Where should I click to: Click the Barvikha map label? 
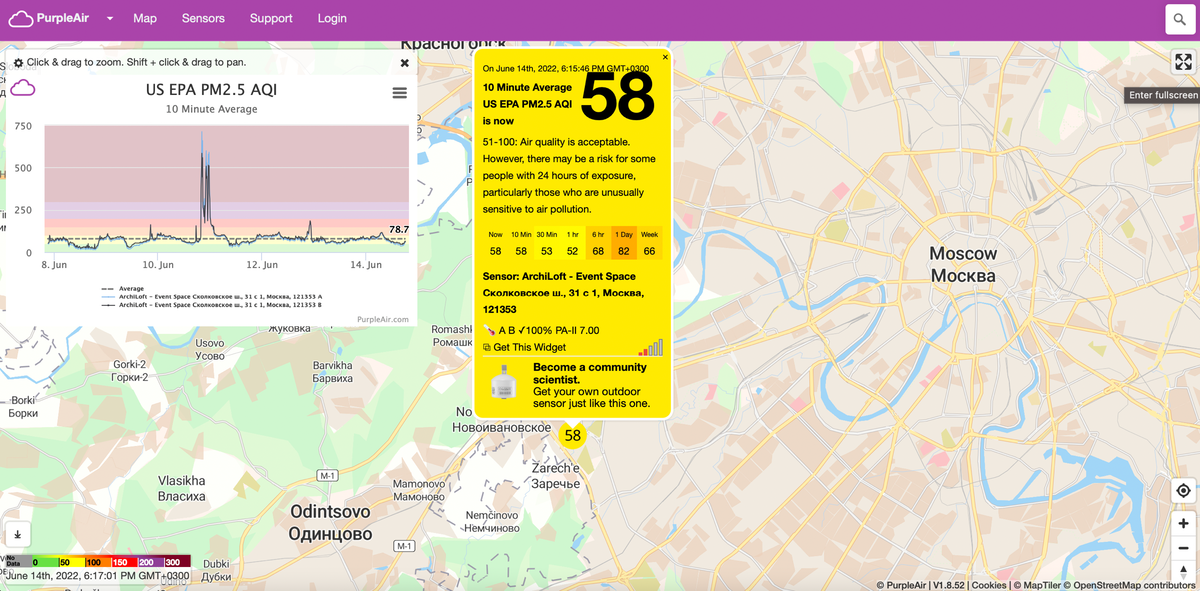(332, 372)
